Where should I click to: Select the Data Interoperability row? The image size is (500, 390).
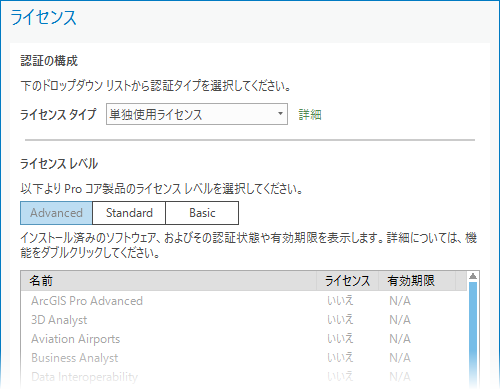pos(244,377)
